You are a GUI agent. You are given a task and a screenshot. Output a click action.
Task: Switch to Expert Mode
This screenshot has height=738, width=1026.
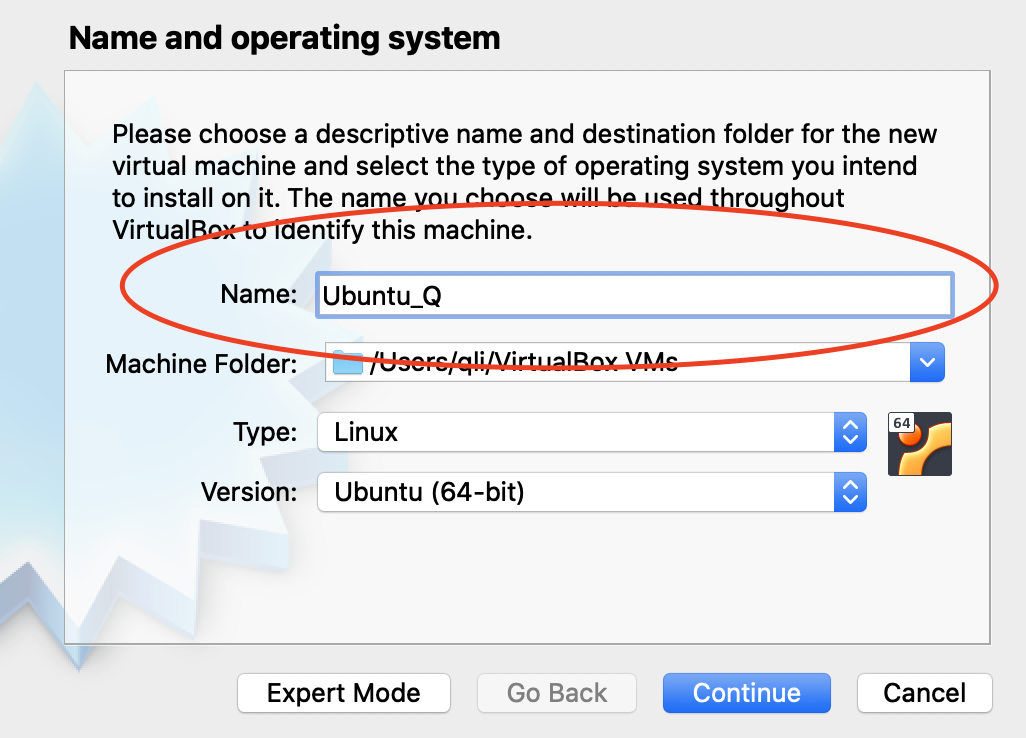pyautogui.click(x=343, y=693)
